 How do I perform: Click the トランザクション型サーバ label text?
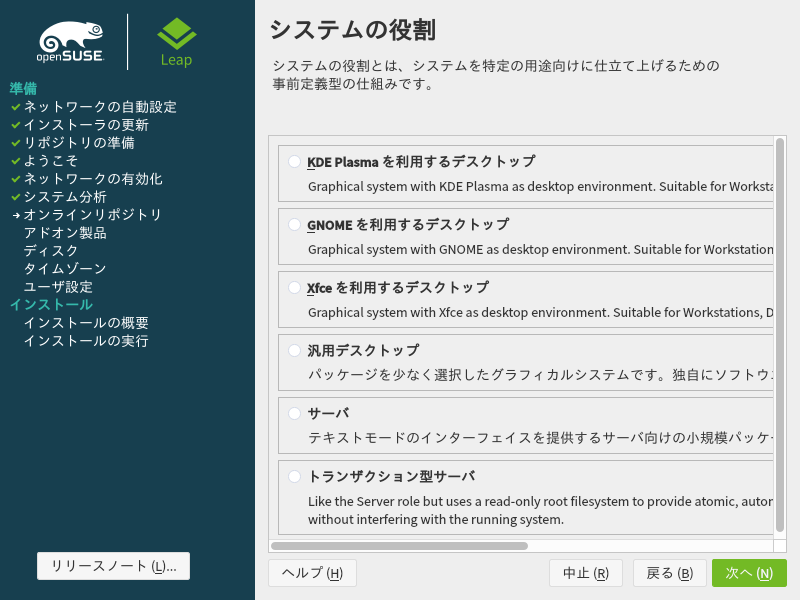click(x=391, y=477)
